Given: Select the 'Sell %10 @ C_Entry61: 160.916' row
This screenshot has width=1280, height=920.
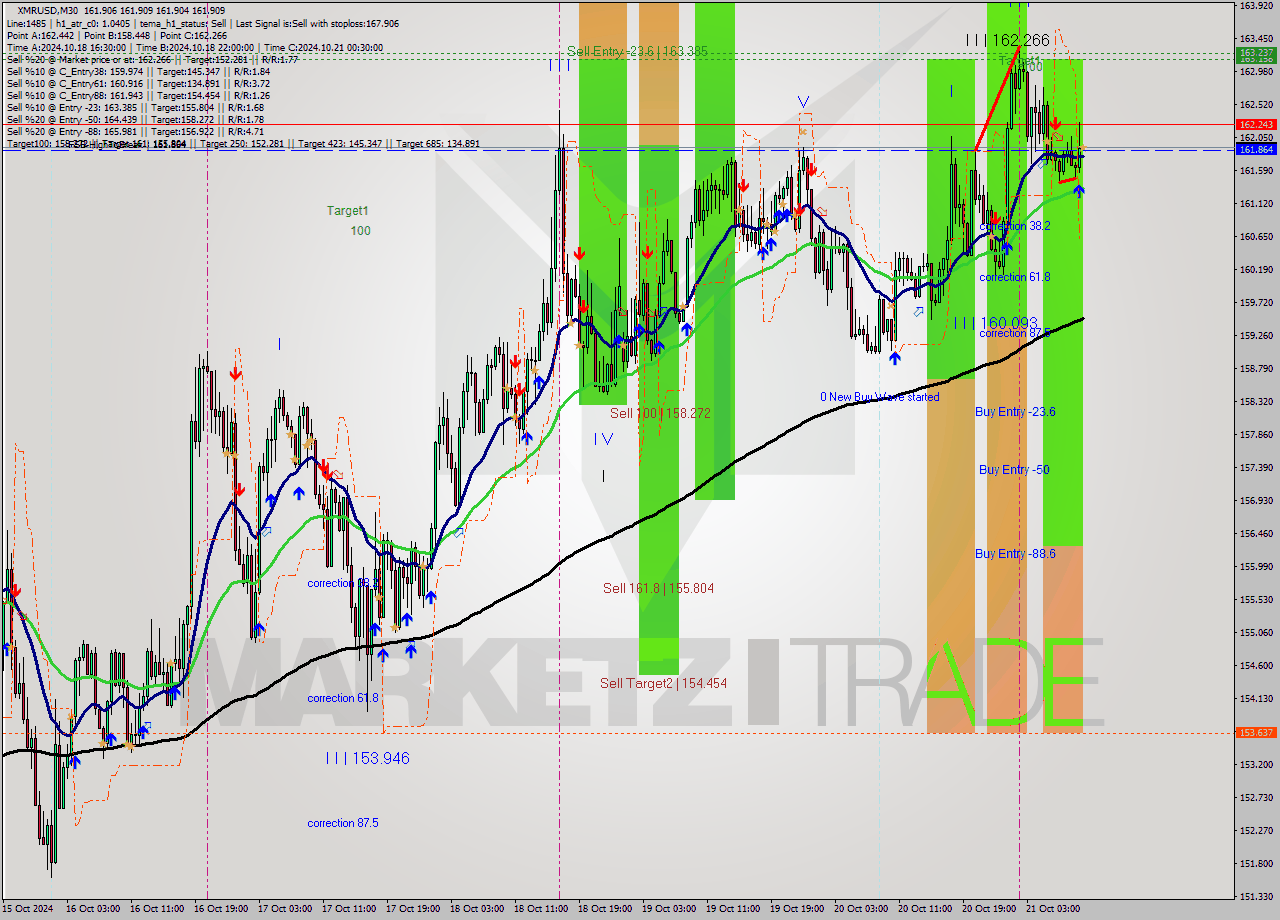Looking at the screenshot, I should pos(138,84).
